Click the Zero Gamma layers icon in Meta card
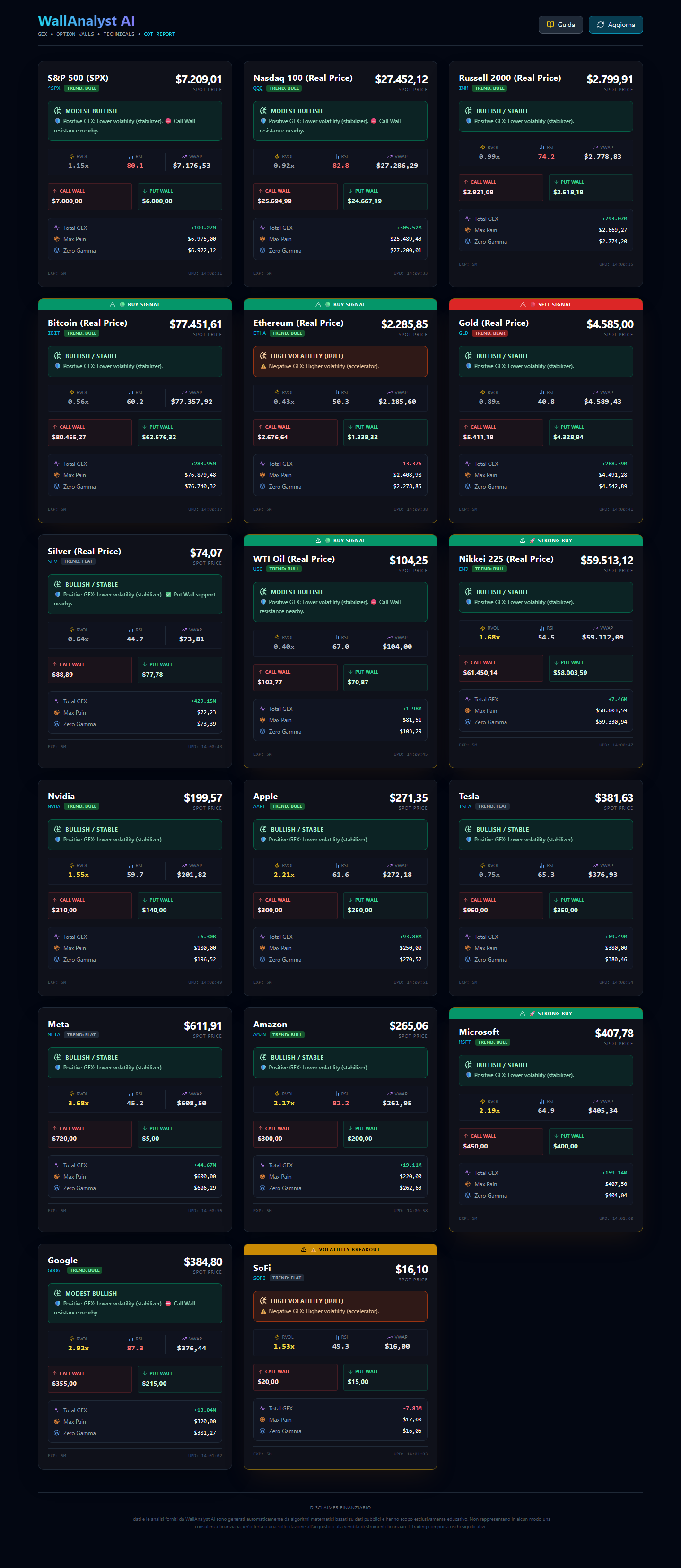This screenshot has width=681, height=1568. click(x=57, y=1188)
